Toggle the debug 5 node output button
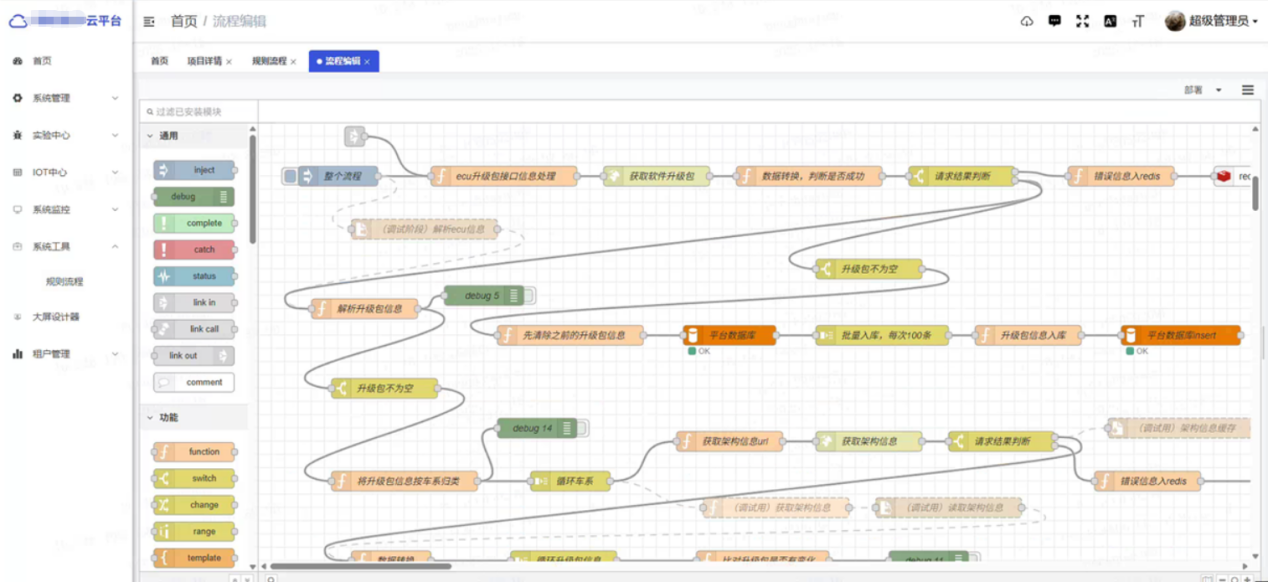The image size is (1268, 582). click(529, 295)
